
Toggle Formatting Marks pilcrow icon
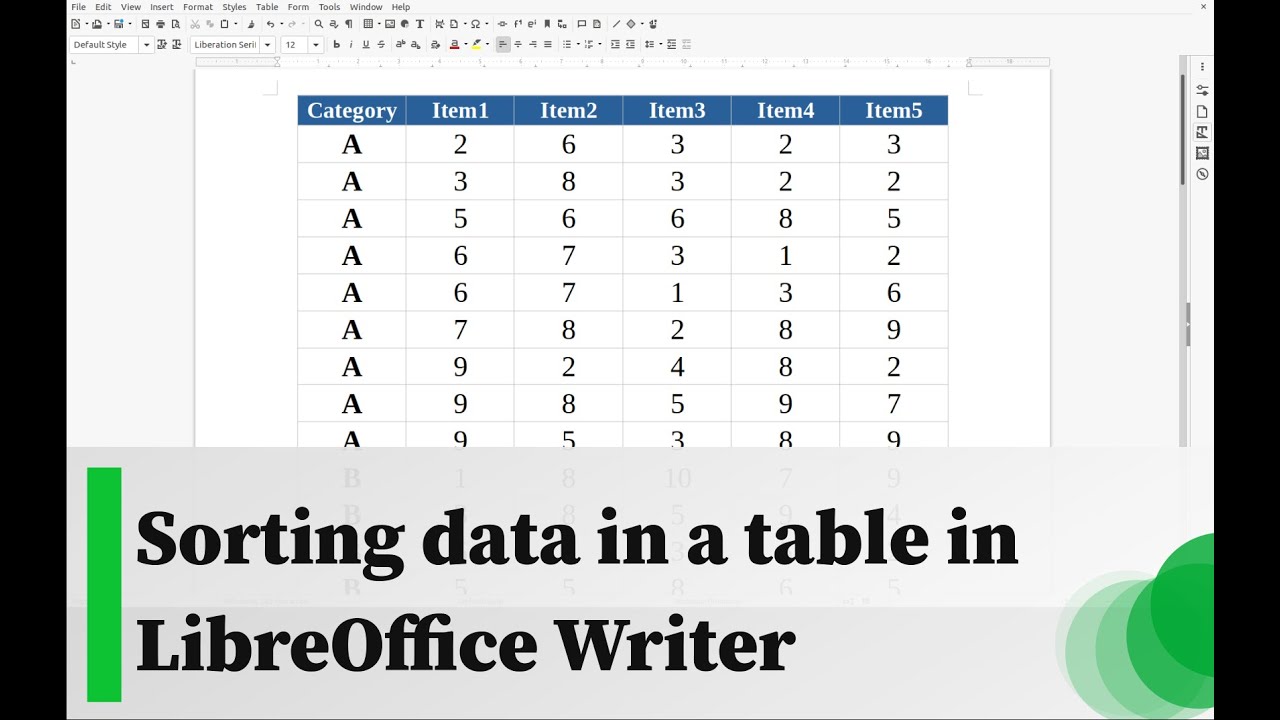pos(348,24)
